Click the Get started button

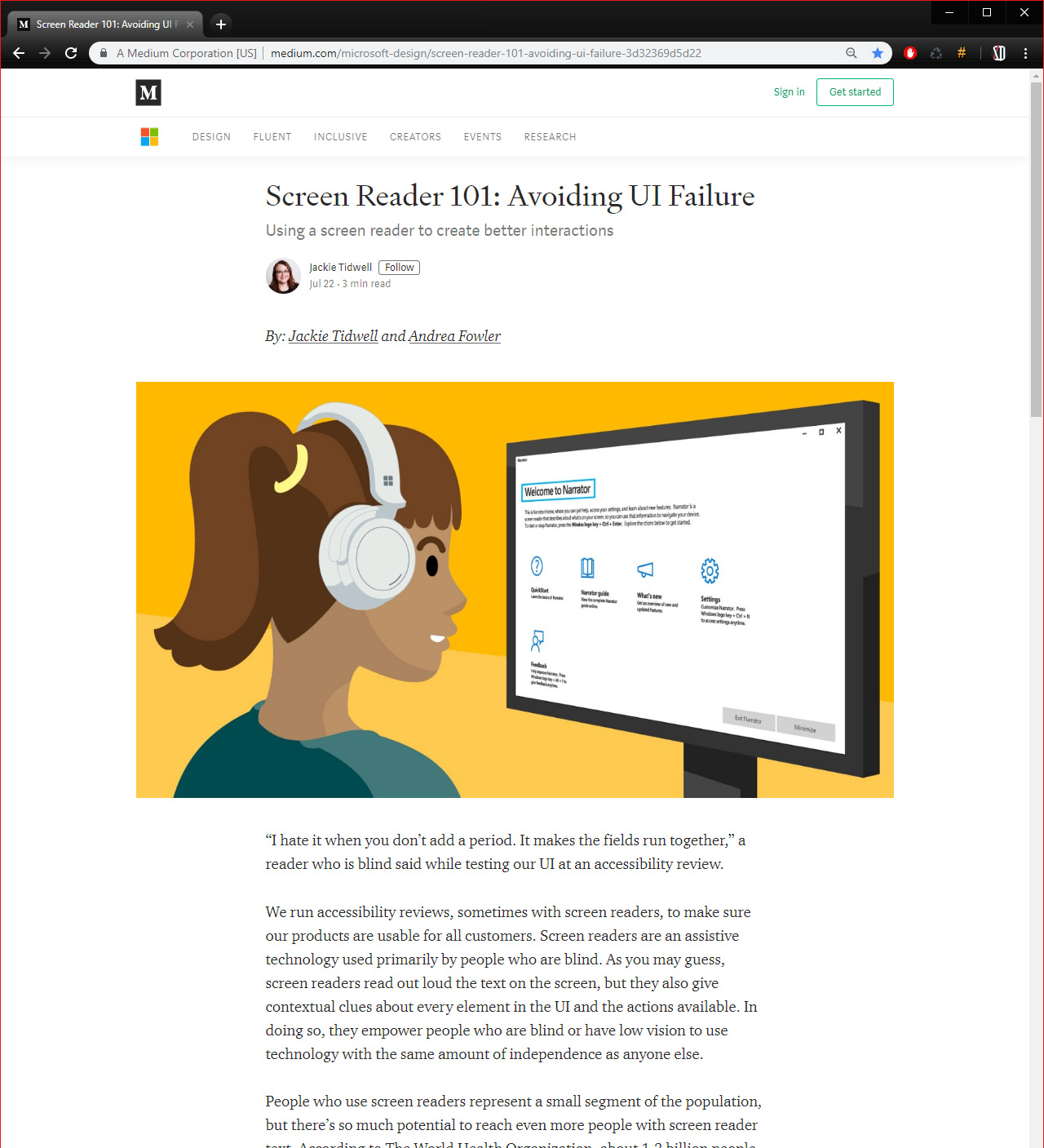pyautogui.click(x=855, y=92)
